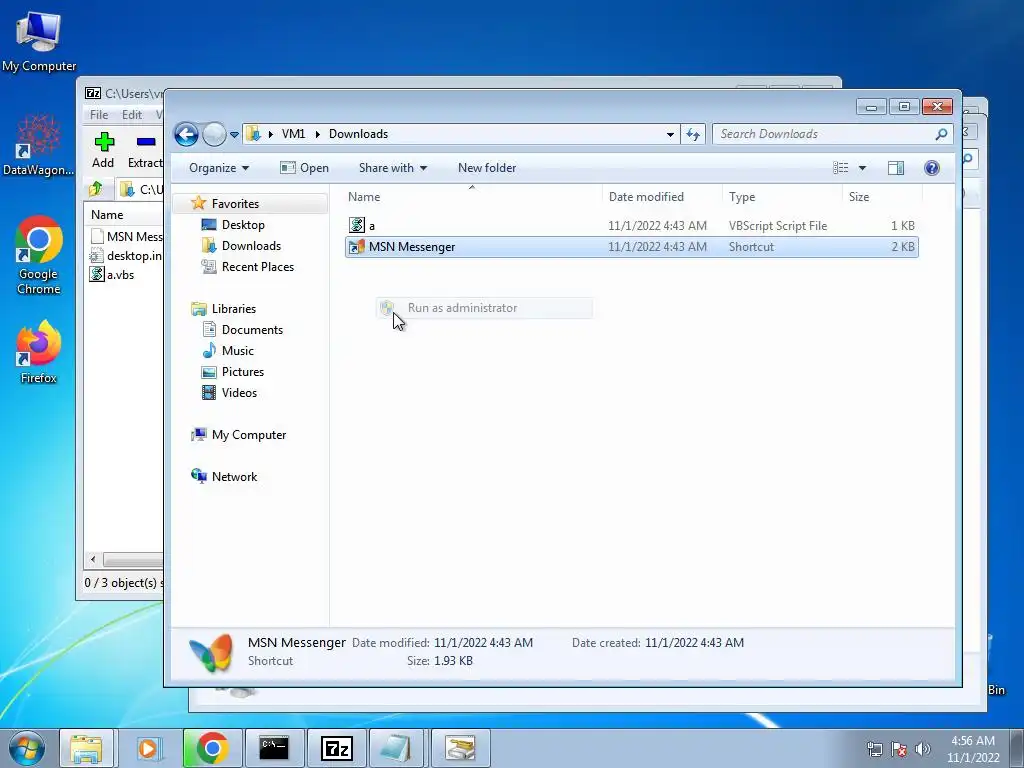The width and height of the screenshot is (1024, 768).
Task: Open the Share with dropdown
Action: pos(392,168)
